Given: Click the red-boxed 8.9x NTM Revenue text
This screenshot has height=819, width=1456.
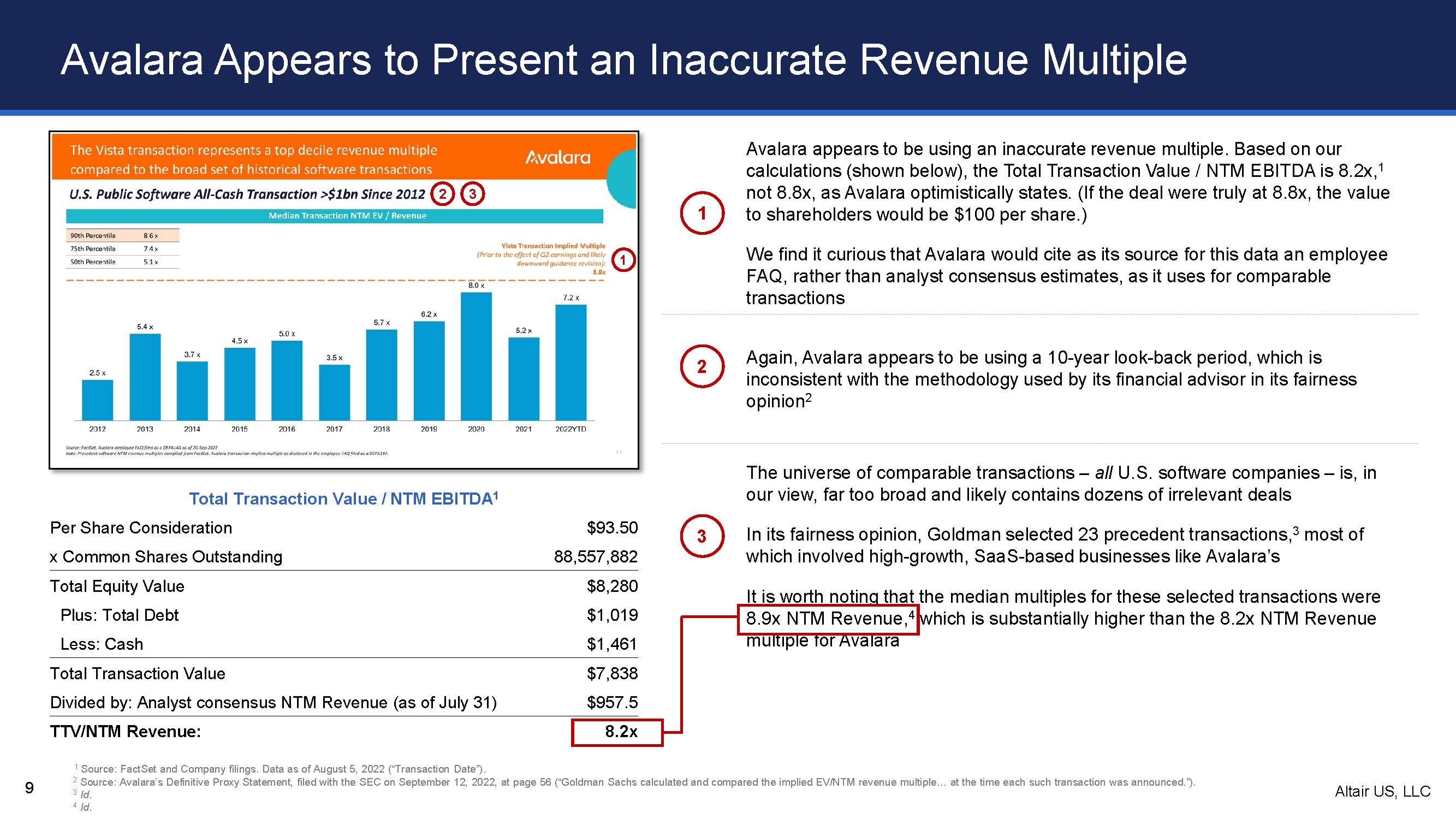Looking at the screenshot, I should [x=827, y=619].
